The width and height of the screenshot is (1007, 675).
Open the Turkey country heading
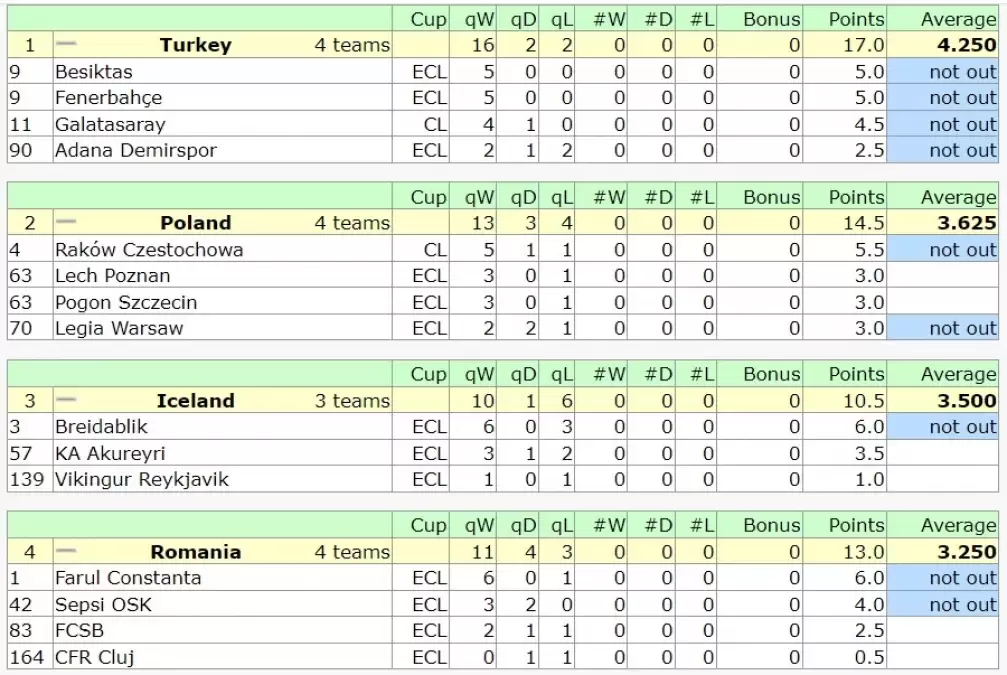(x=195, y=45)
